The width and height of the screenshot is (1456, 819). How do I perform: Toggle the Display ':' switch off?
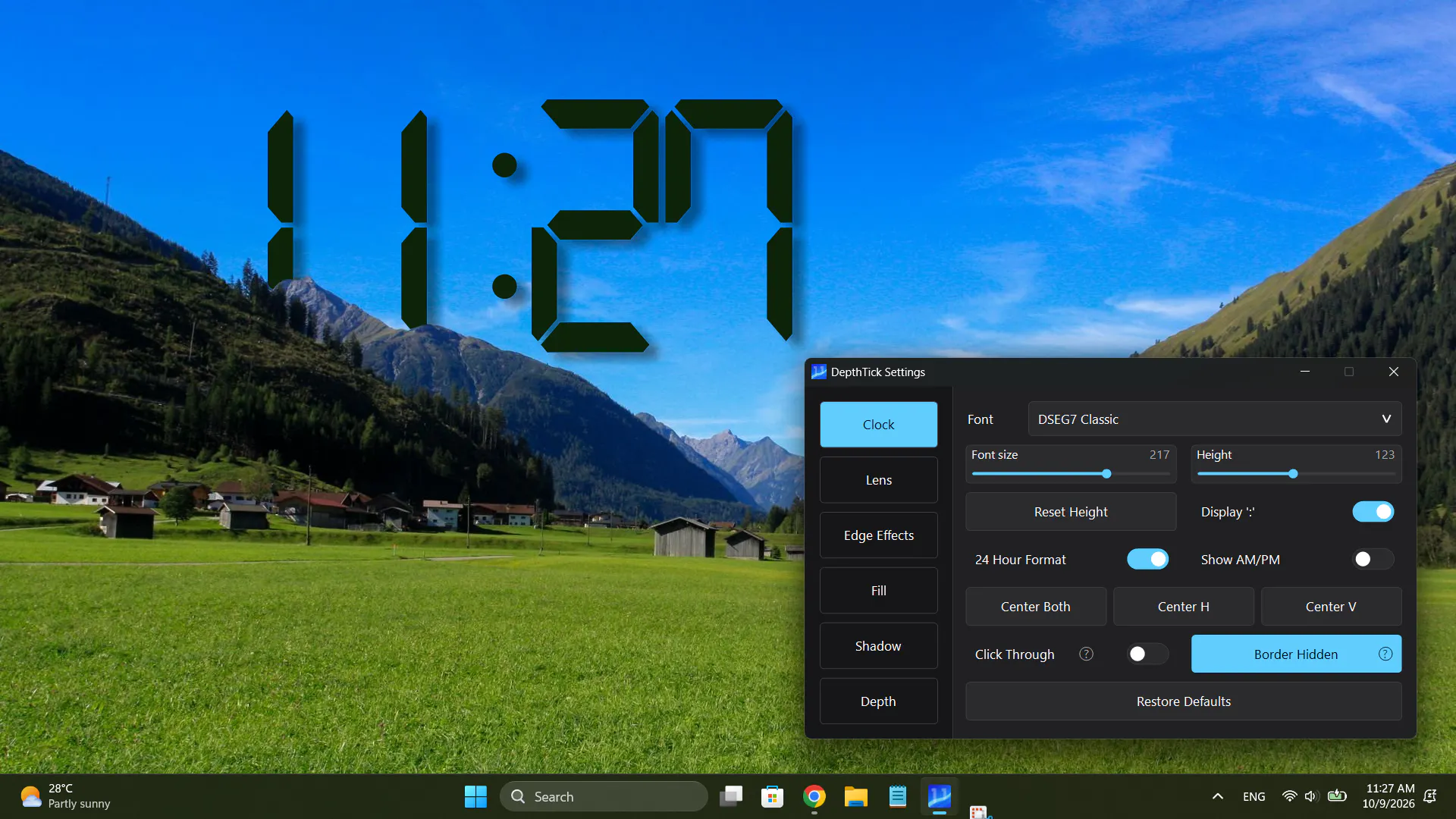1373,512
